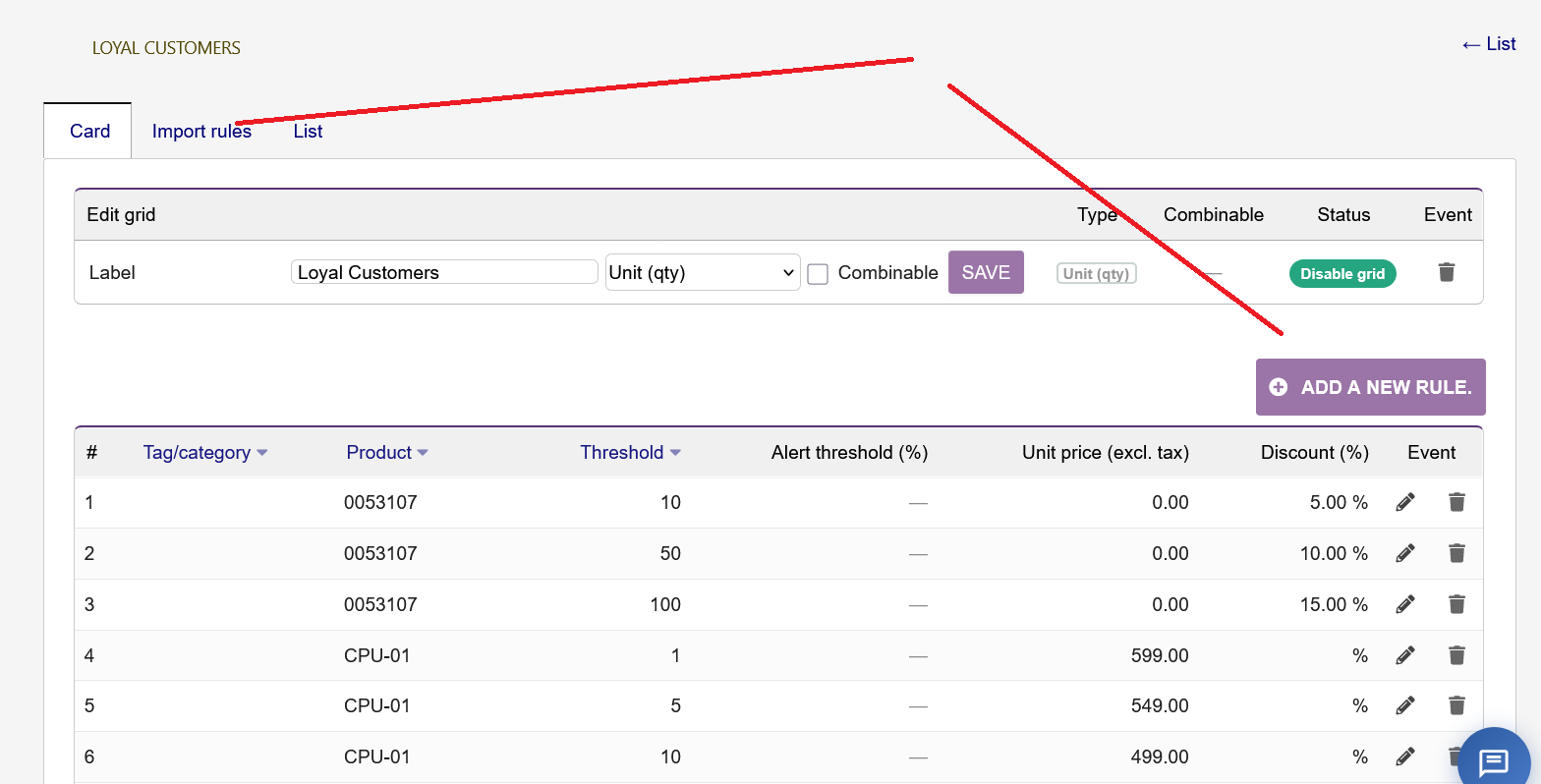Click threshold value 100 in row 3

[665, 605]
